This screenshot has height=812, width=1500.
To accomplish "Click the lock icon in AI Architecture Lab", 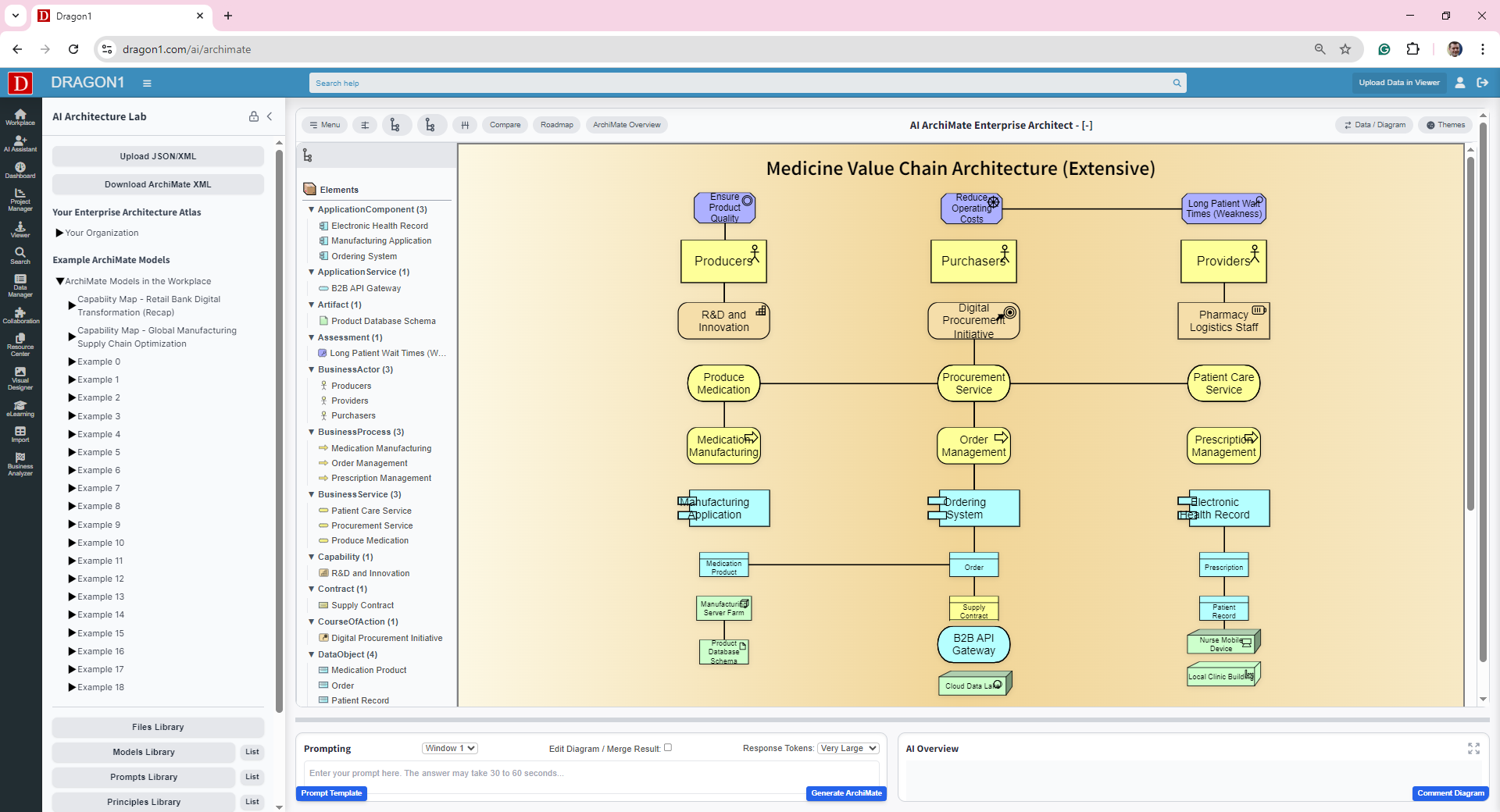I will pos(254,116).
